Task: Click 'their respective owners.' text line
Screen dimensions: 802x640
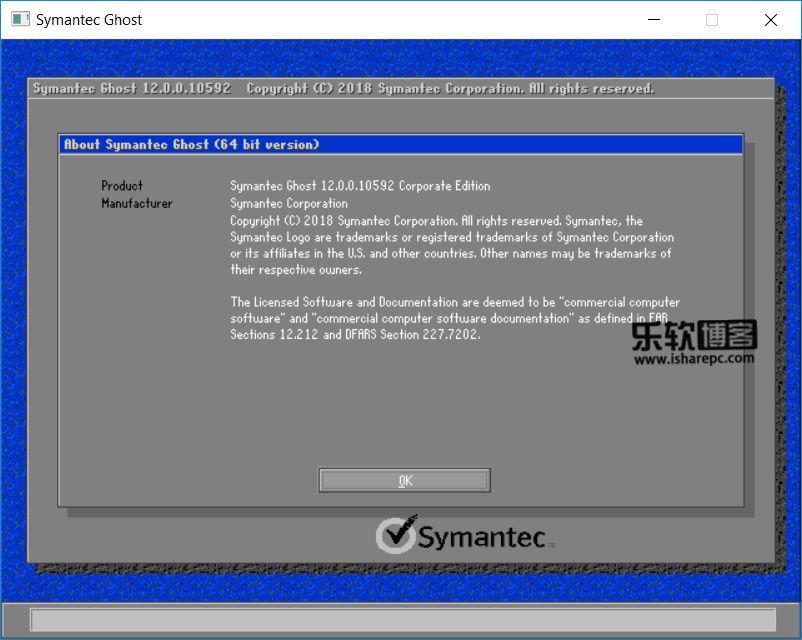Action: (296, 270)
